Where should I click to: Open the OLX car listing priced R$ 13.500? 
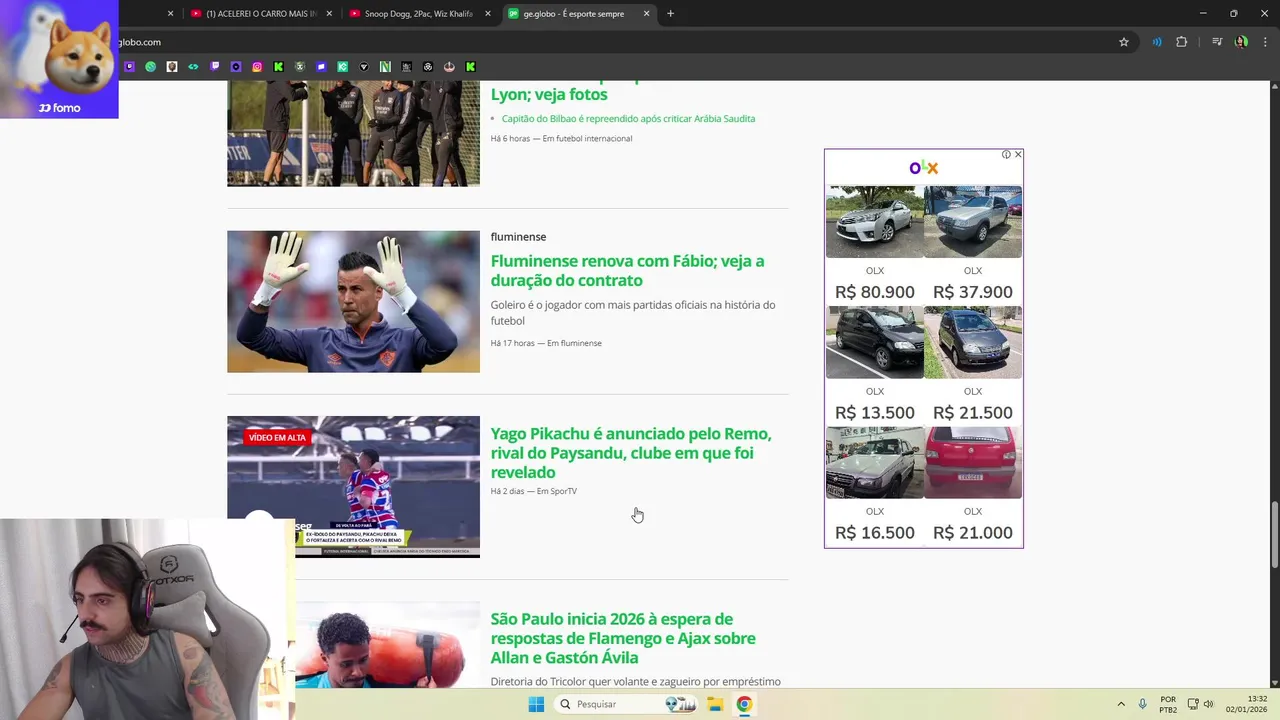[875, 364]
